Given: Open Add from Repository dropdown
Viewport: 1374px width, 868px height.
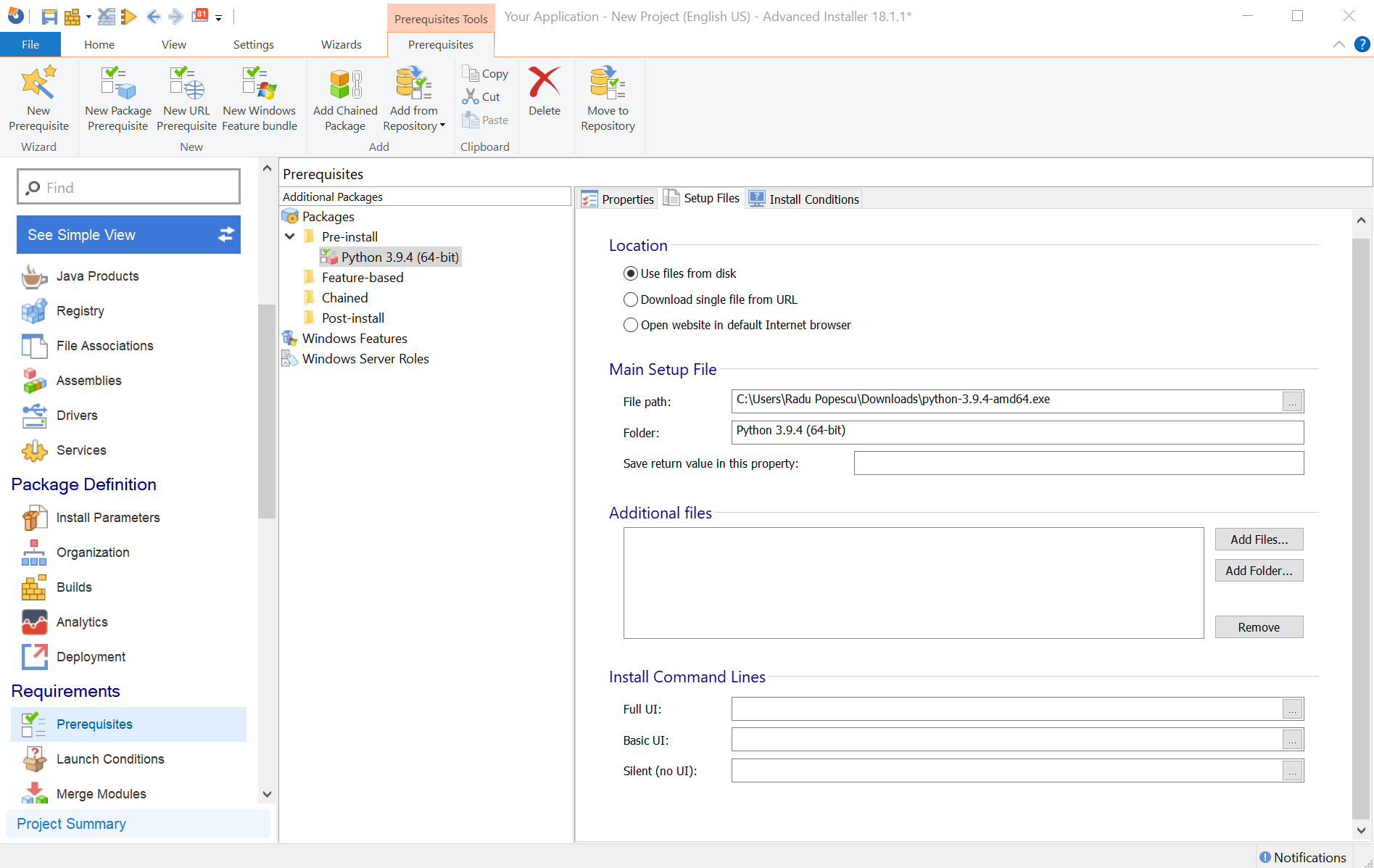Looking at the screenshot, I should click(x=414, y=99).
